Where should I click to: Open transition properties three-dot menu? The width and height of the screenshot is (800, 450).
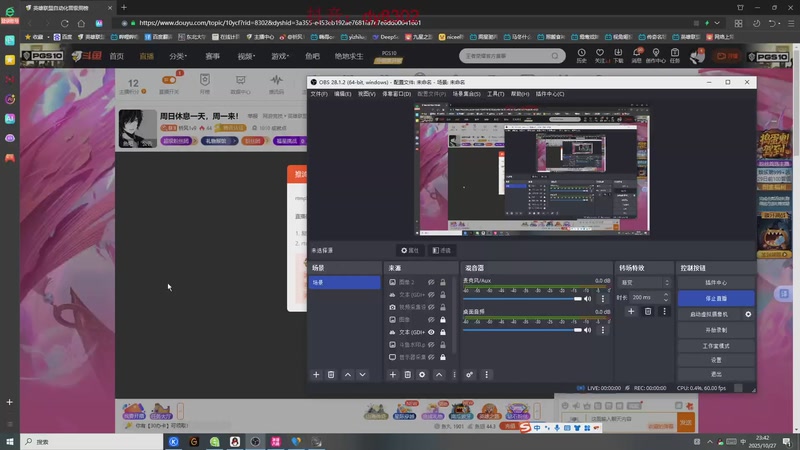click(664, 311)
